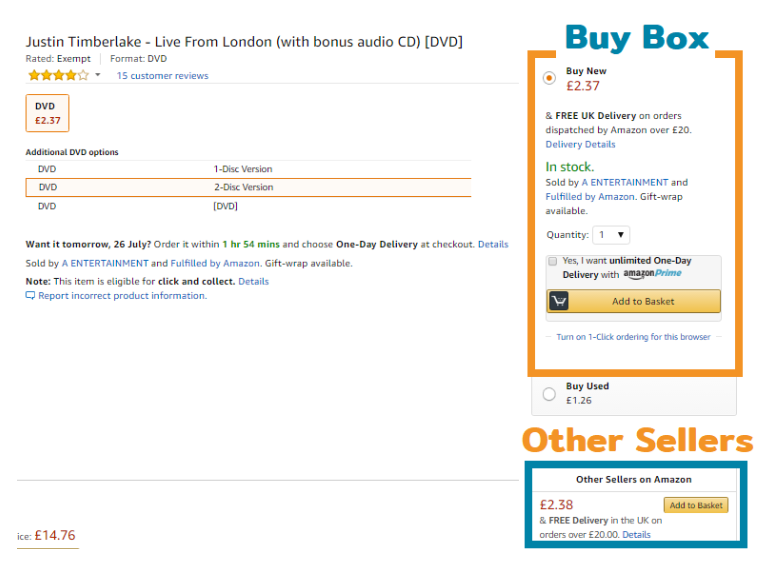Add the £2.38 other seller offer to basket
Image resolution: width=780 pixels, height=573 pixels.
pos(695,505)
